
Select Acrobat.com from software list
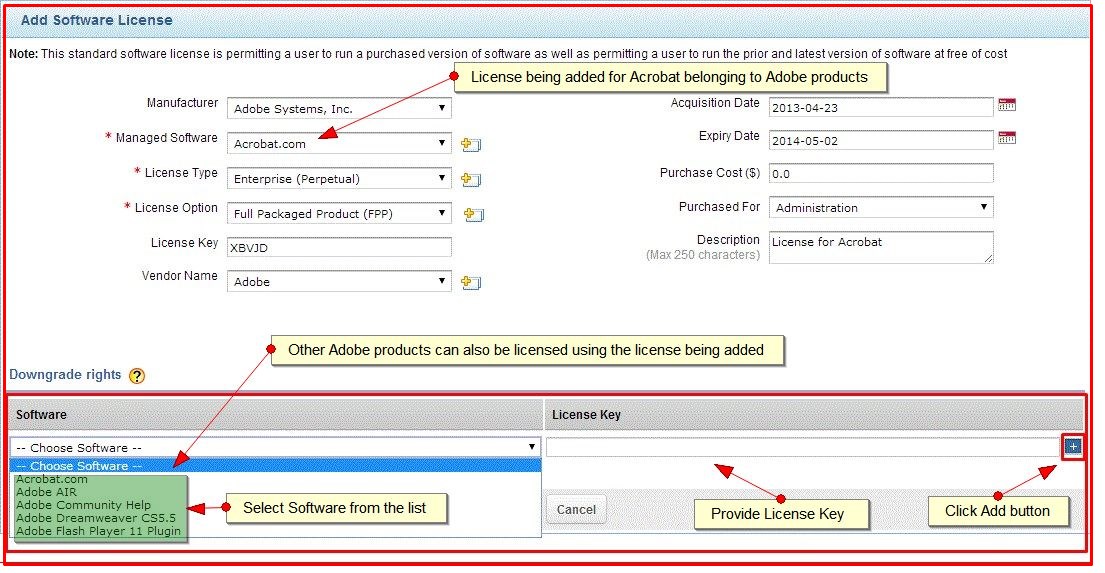coord(52,479)
